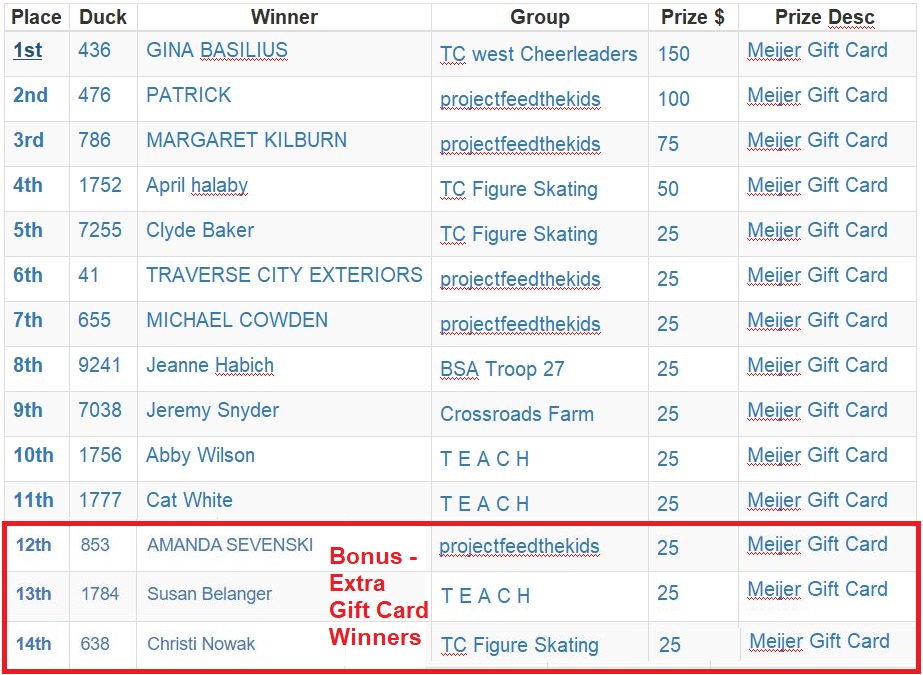
Task: Click the red Bonus Extra Gift Card label
Action: pos(379,596)
